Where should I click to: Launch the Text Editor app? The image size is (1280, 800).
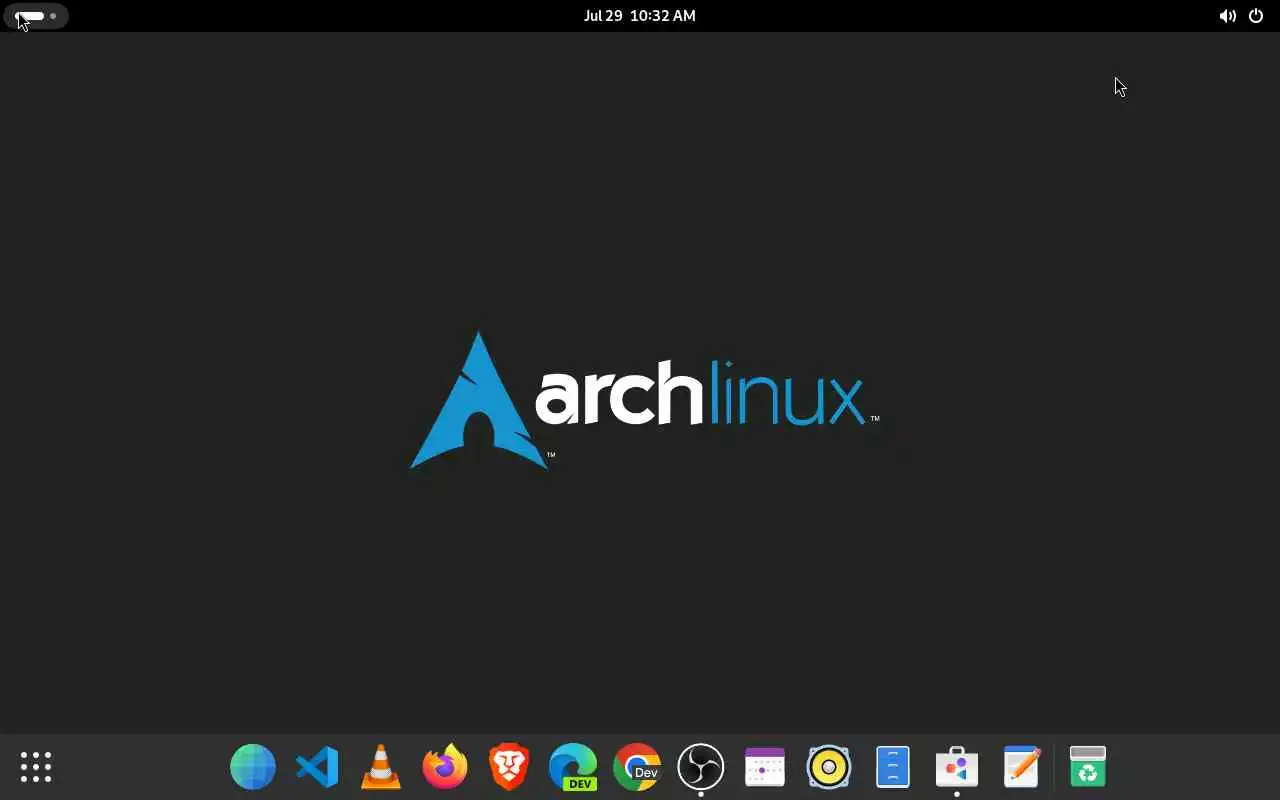(1021, 767)
